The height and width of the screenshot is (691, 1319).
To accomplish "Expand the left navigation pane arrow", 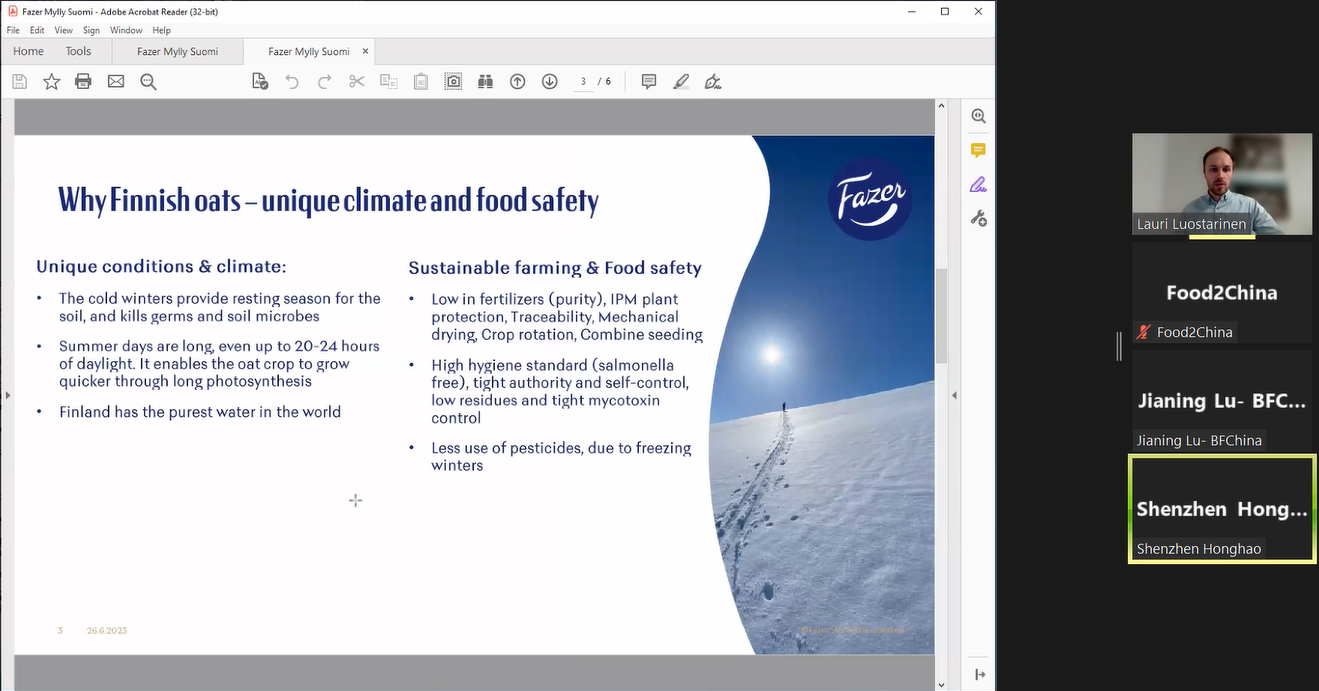I will (7, 395).
